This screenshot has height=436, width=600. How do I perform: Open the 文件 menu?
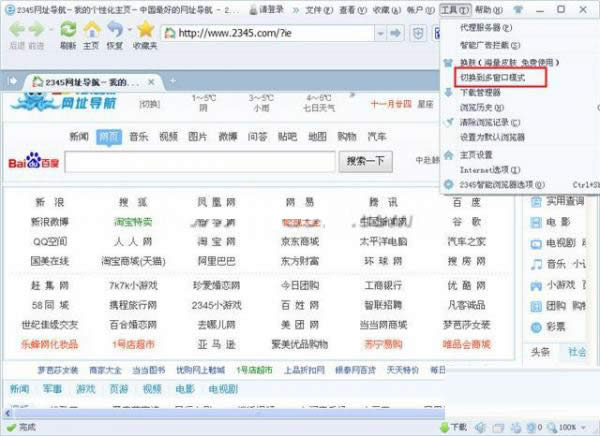tap(319, 10)
